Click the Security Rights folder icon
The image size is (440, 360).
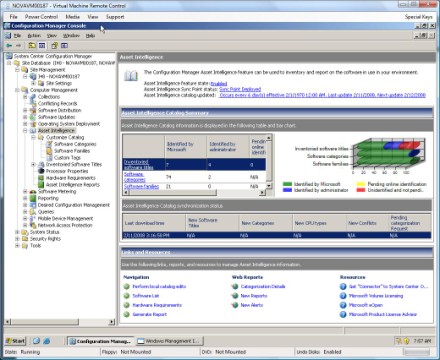point(25,239)
